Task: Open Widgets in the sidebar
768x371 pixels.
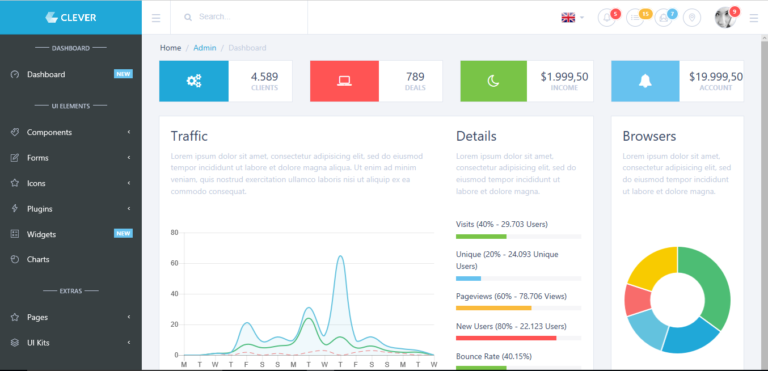Action: pyautogui.click(x=71, y=234)
